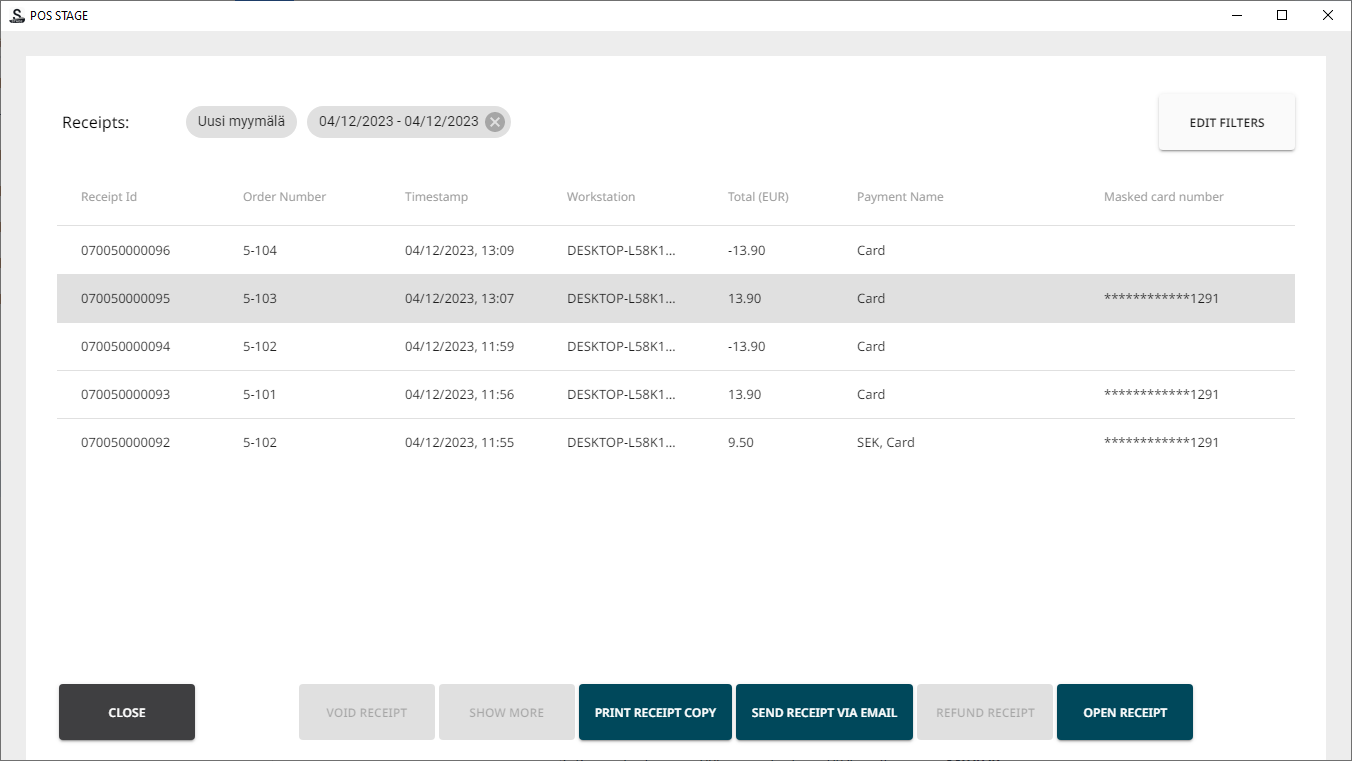Click Print Receipt Copy
This screenshot has width=1352, height=761.
tap(655, 713)
